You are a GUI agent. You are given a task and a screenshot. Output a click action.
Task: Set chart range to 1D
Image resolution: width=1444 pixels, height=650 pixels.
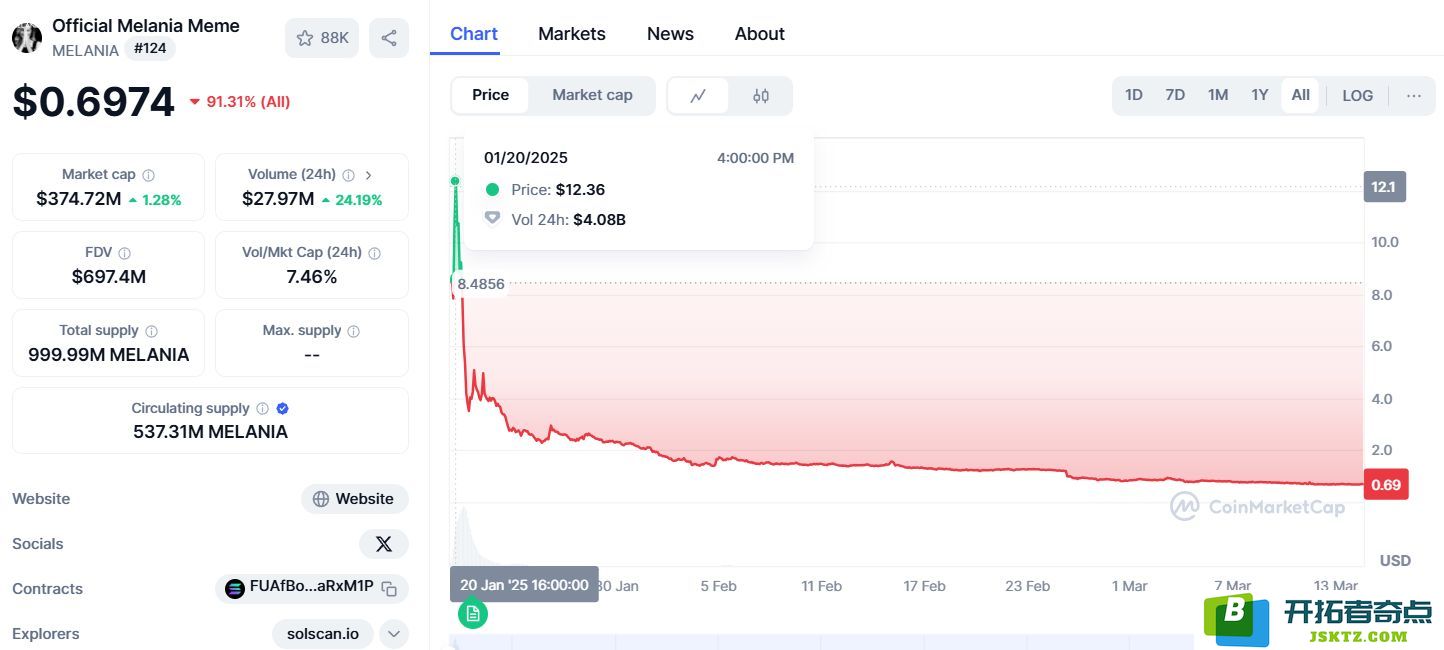coord(1133,95)
